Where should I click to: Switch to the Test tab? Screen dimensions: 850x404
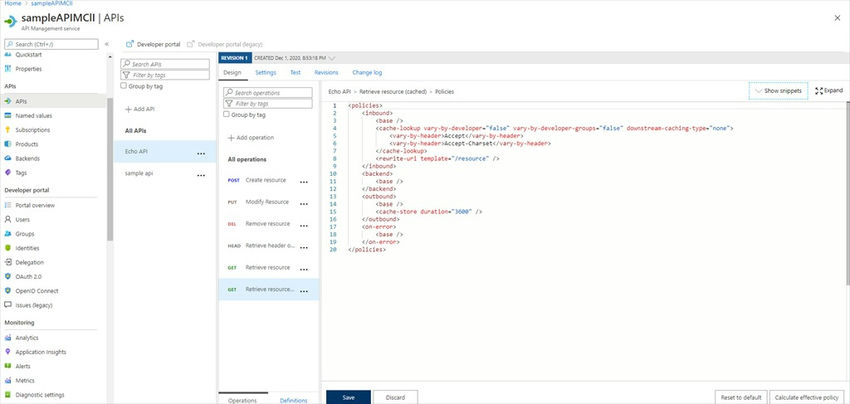tap(295, 72)
